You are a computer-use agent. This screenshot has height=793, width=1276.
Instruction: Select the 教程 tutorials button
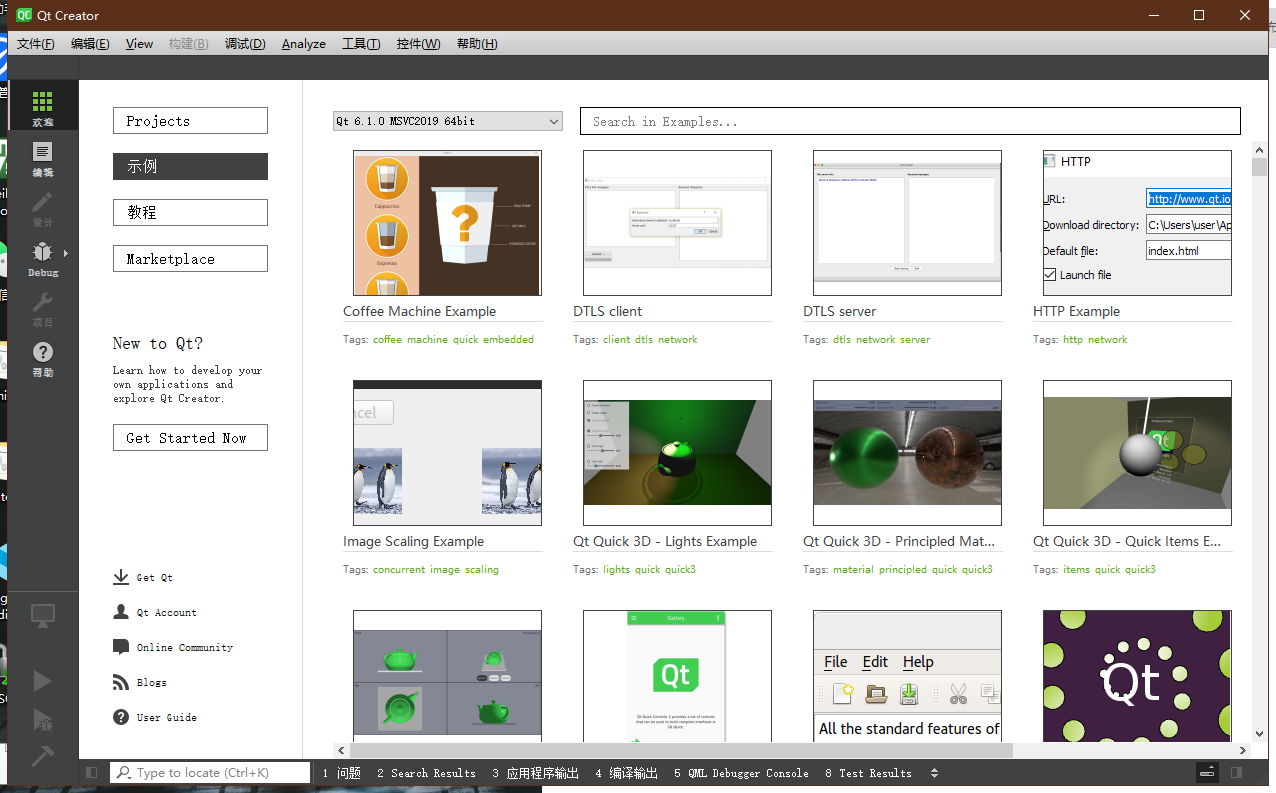click(x=190, y=212)
